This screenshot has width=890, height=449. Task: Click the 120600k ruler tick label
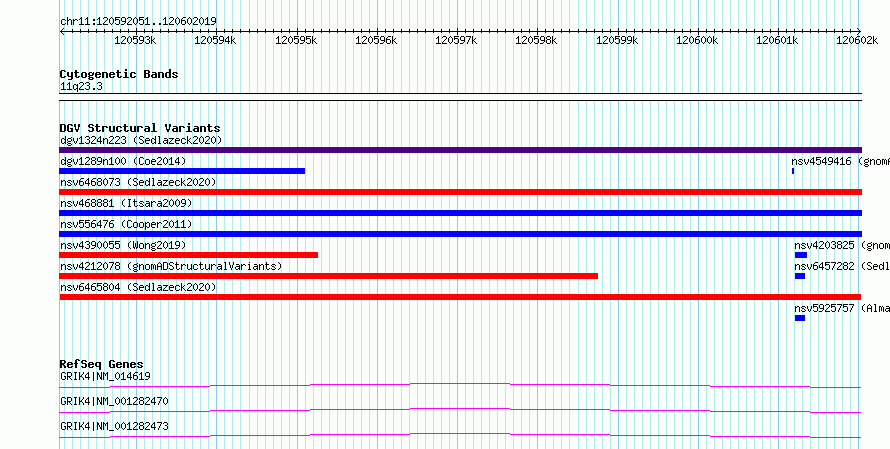[697, 40]
